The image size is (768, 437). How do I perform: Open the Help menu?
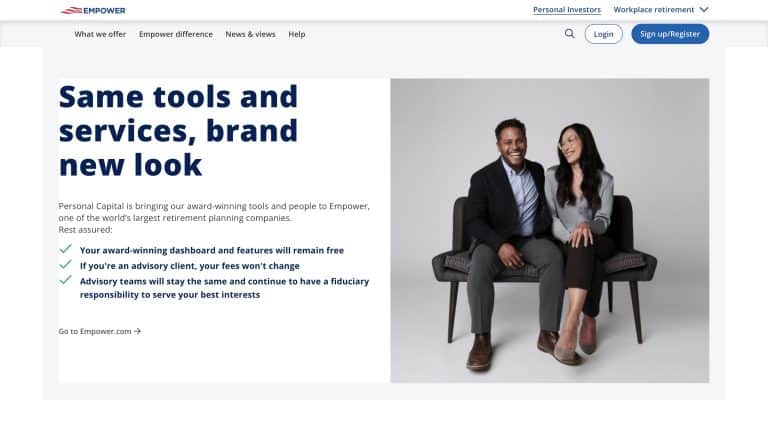[x=297, y=34]
